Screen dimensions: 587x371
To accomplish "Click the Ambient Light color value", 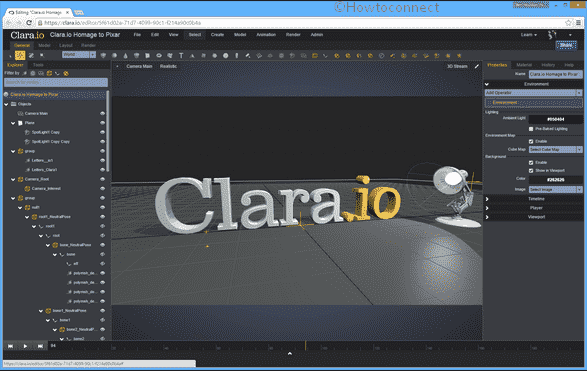I will point(556,119).
